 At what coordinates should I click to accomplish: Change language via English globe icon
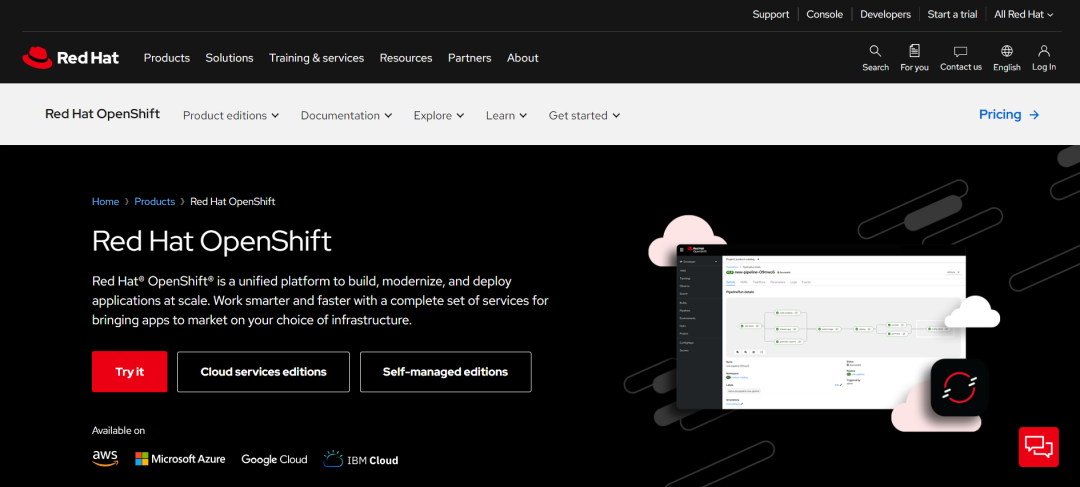tap(1007, 51)
